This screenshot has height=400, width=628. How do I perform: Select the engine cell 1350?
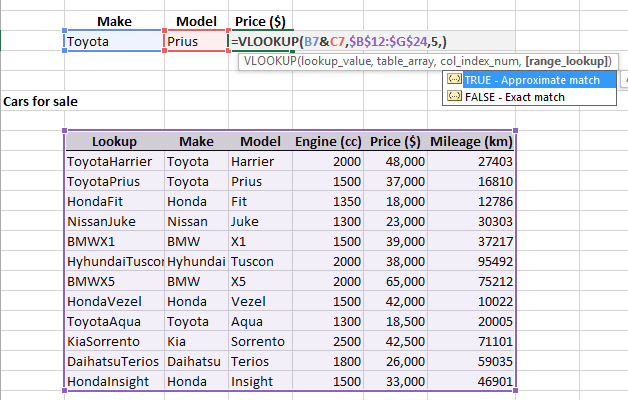(x=328, y=201)
